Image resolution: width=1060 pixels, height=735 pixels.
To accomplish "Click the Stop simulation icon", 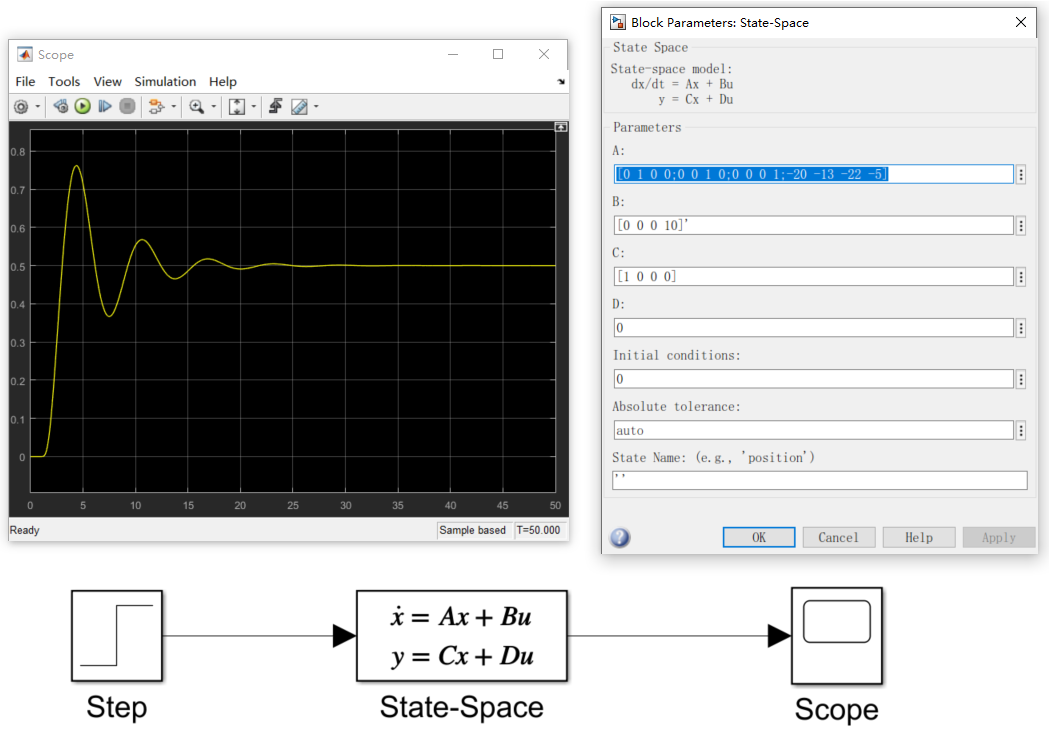I will pos(128,106).
